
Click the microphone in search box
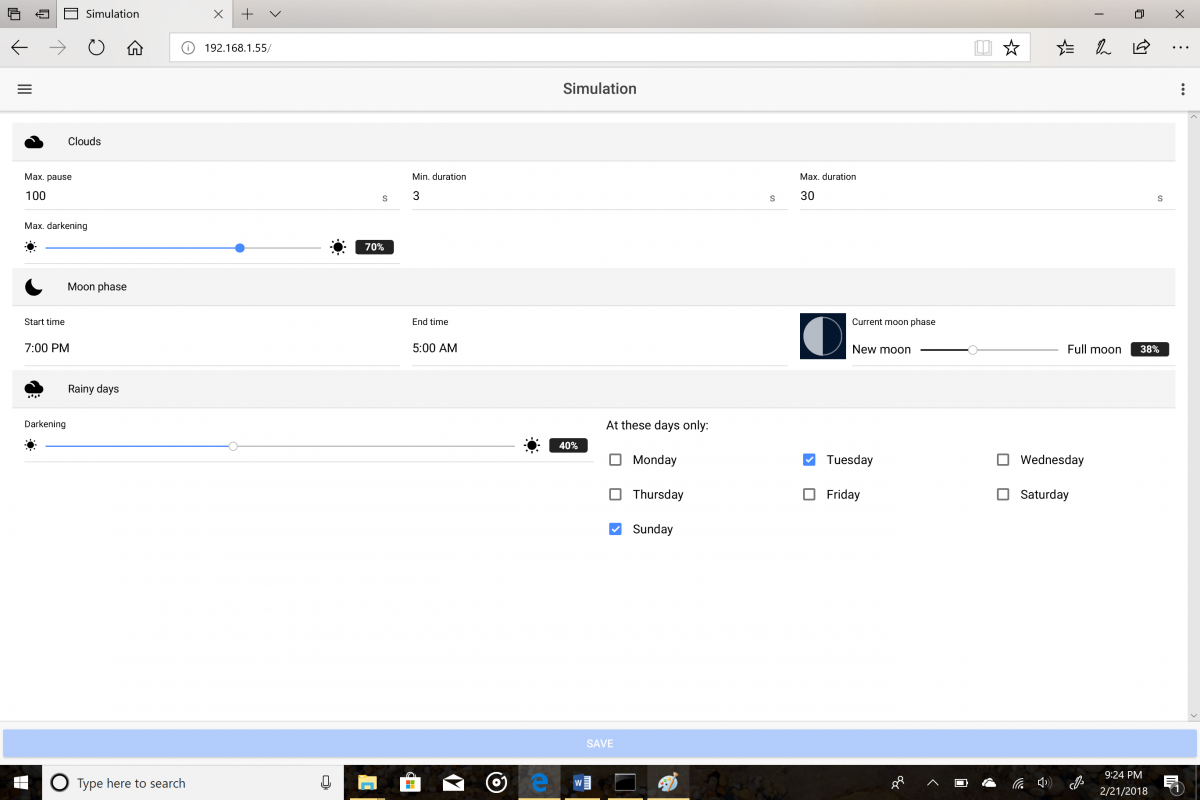326,783
